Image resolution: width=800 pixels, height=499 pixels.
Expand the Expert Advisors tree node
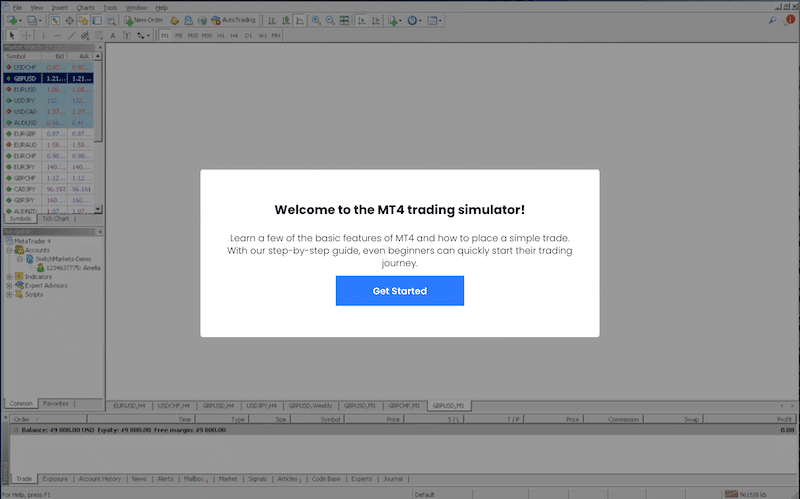coord(9,286)
